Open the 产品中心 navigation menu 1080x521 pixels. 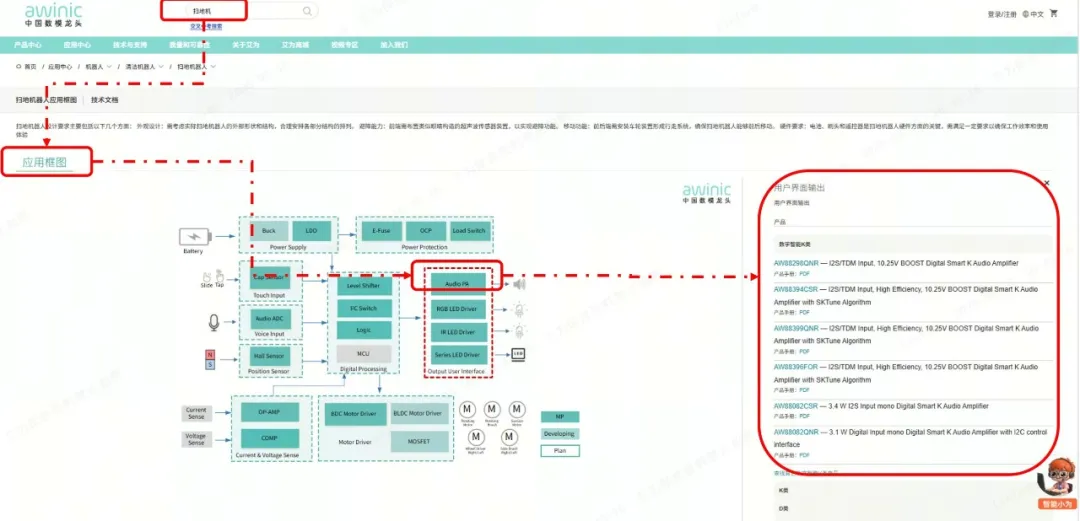[27, 45]
